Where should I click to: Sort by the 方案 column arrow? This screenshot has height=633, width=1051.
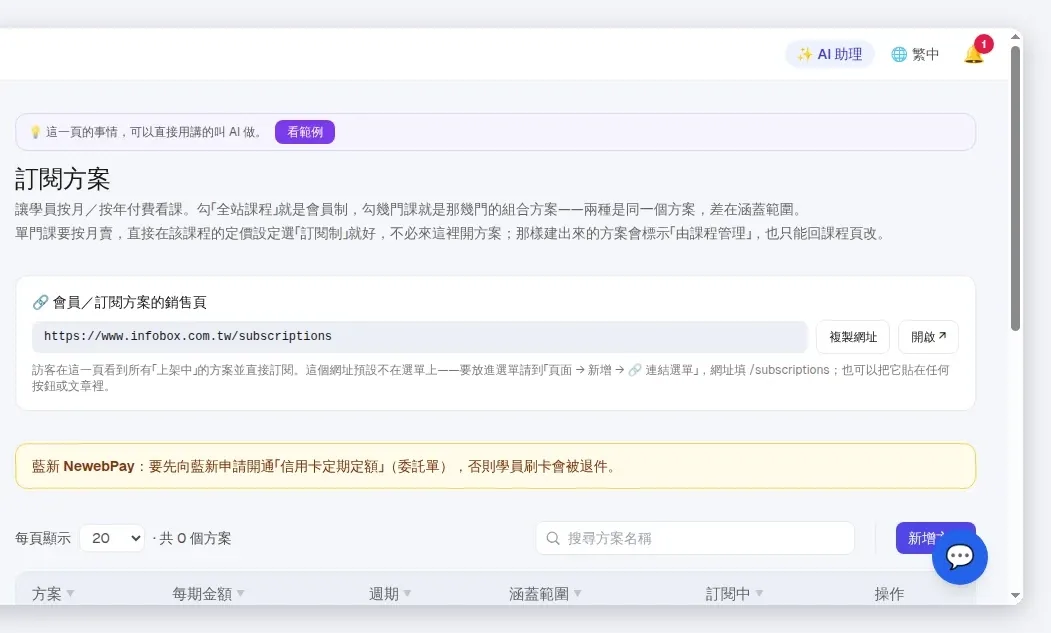(70, 594)
